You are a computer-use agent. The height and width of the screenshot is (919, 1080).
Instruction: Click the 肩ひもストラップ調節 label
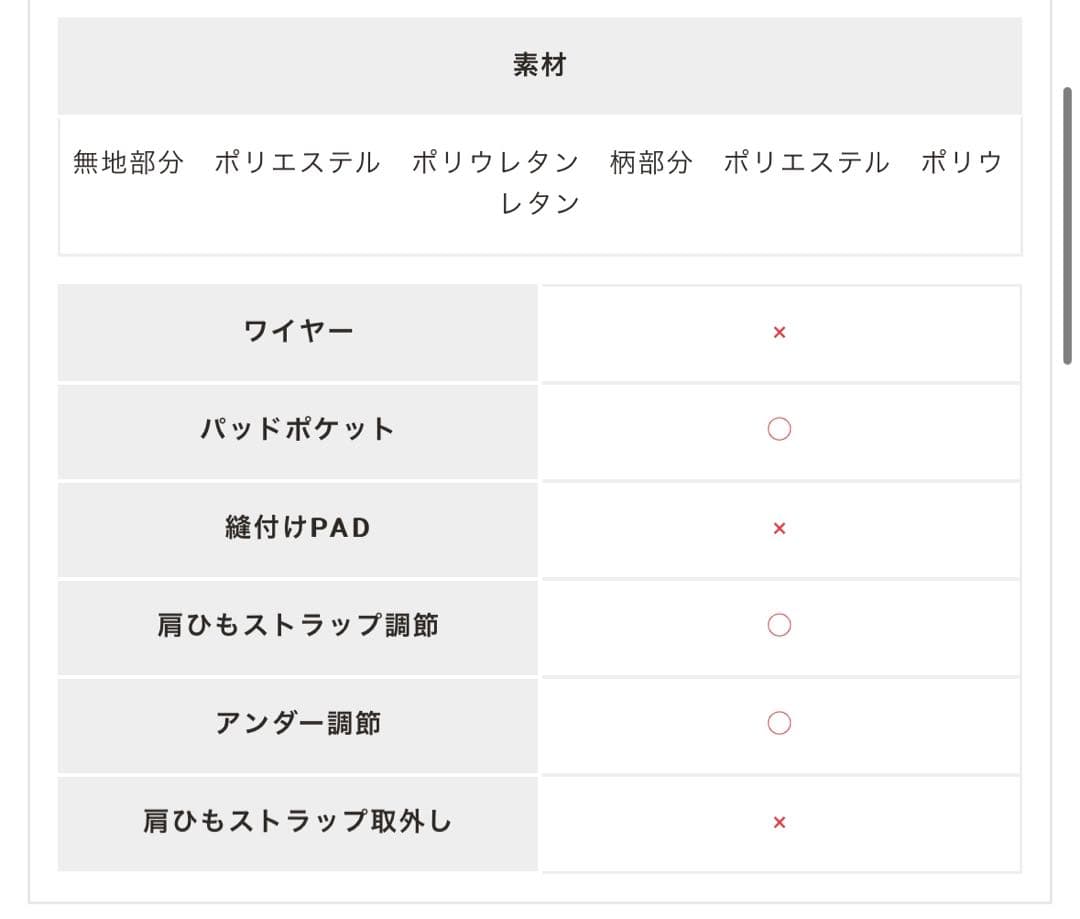click(298, 625)
